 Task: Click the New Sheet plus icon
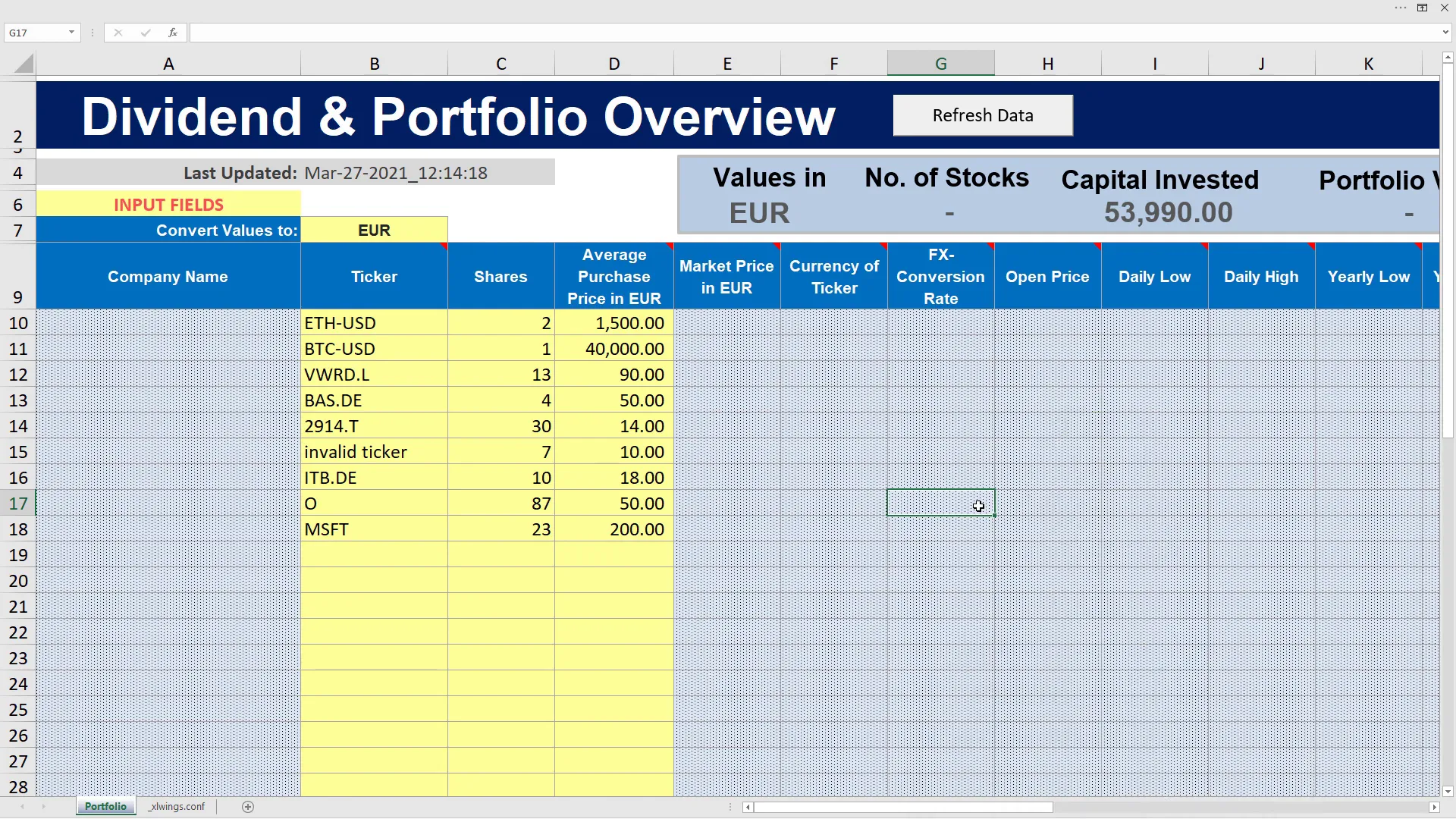[247, 806]
